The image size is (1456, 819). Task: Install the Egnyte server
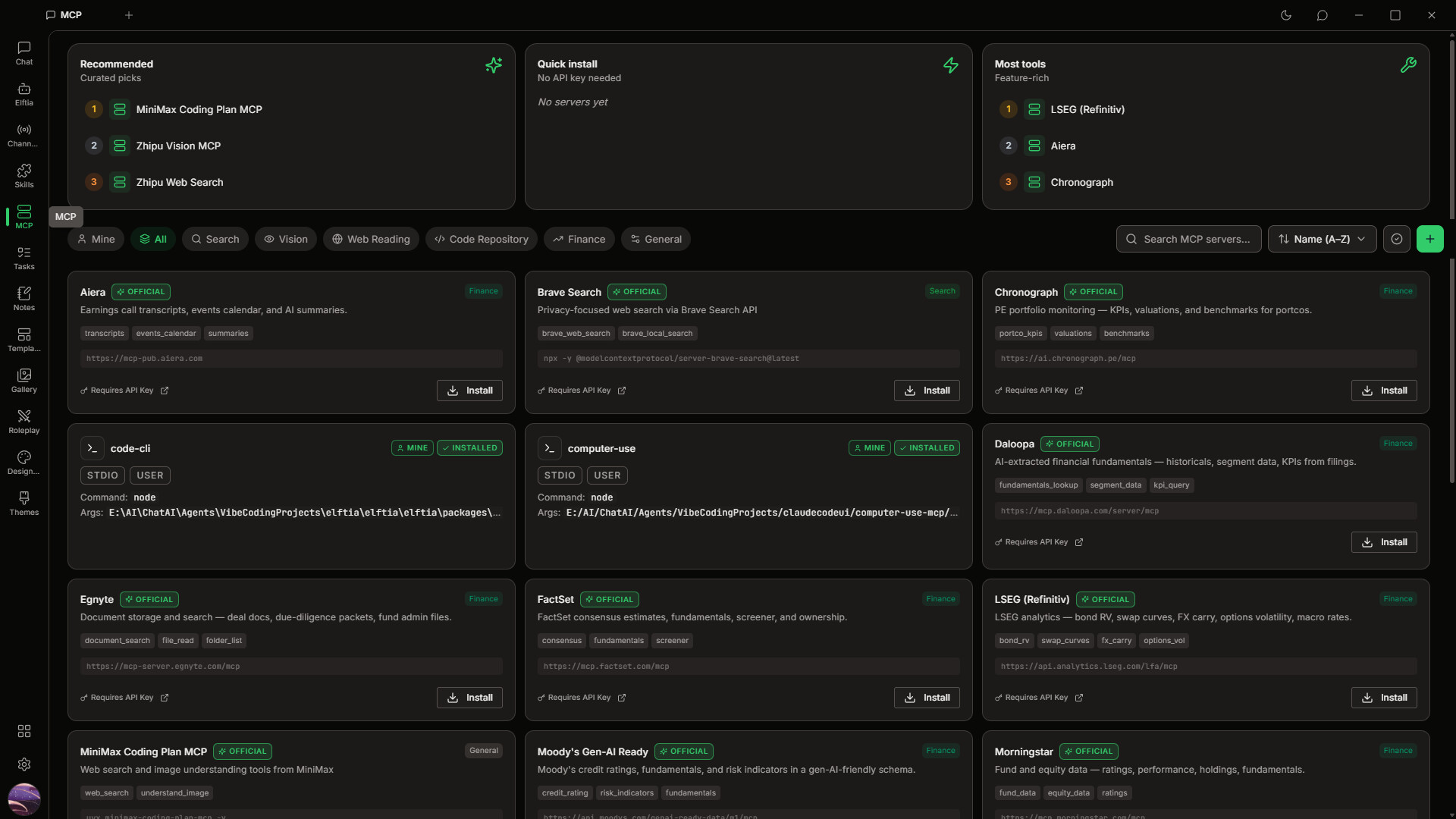click(x=469, y=698)
